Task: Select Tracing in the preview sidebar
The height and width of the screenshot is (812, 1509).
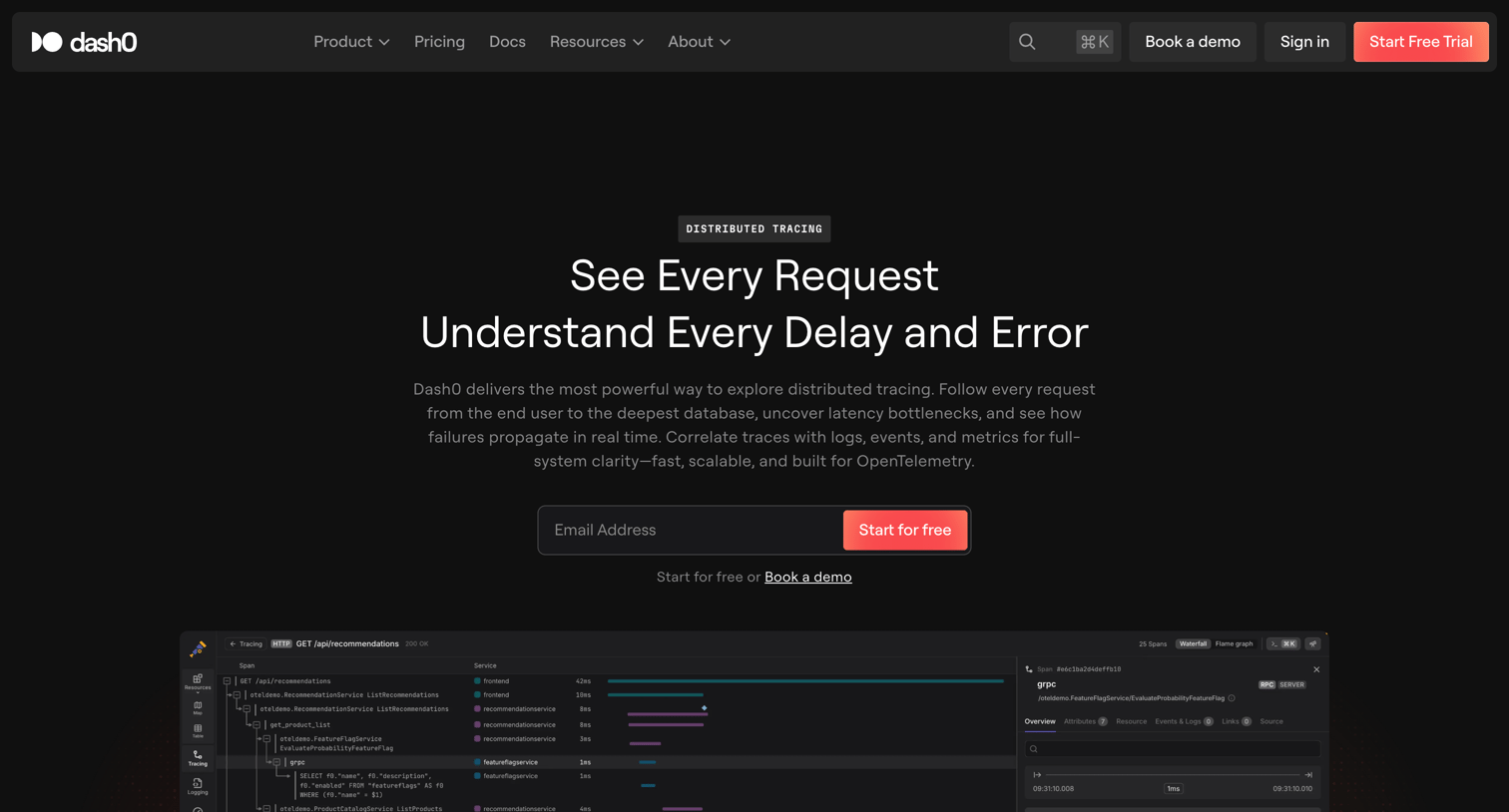Action: [x=198, y=758]
